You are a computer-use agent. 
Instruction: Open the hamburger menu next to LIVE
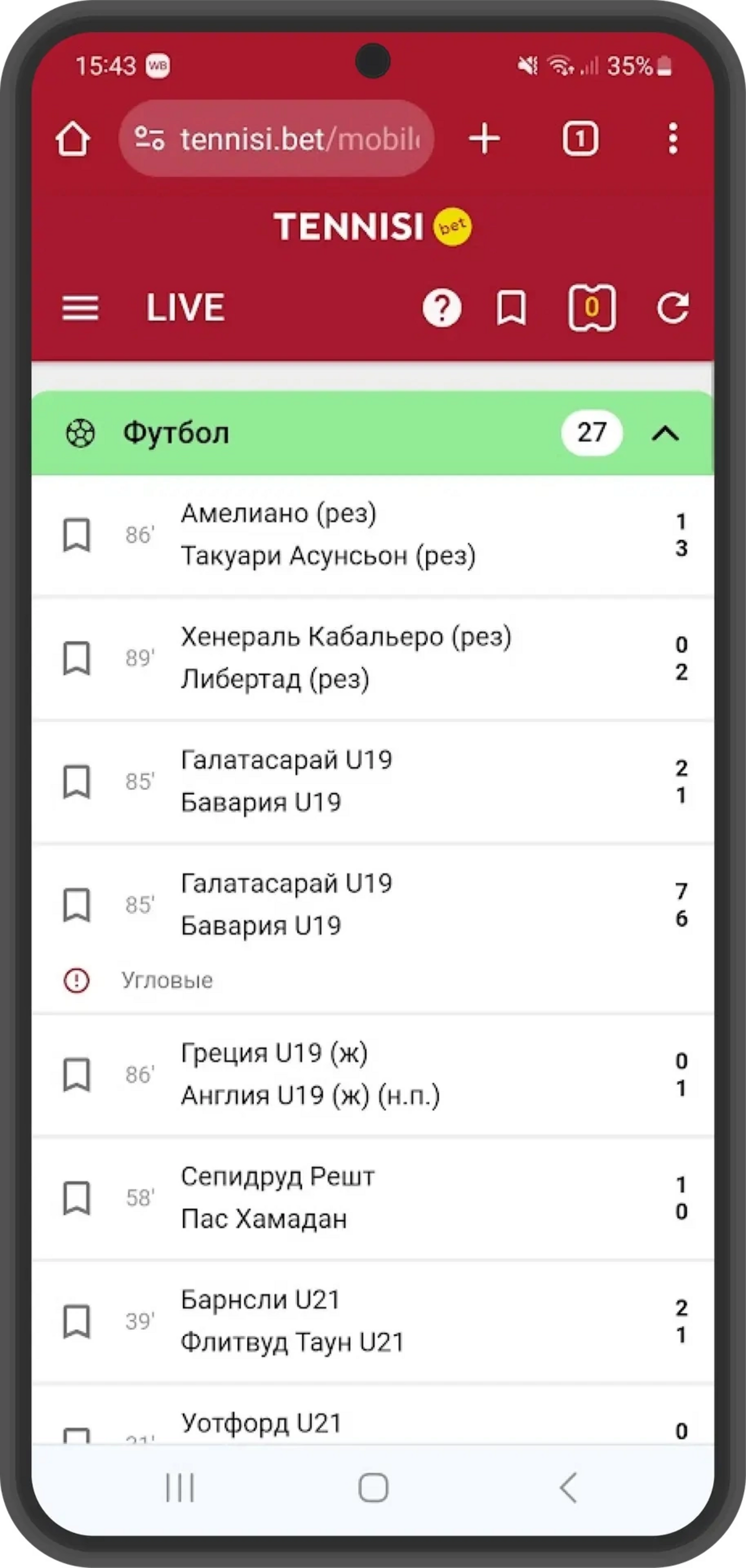click(80, 307)
